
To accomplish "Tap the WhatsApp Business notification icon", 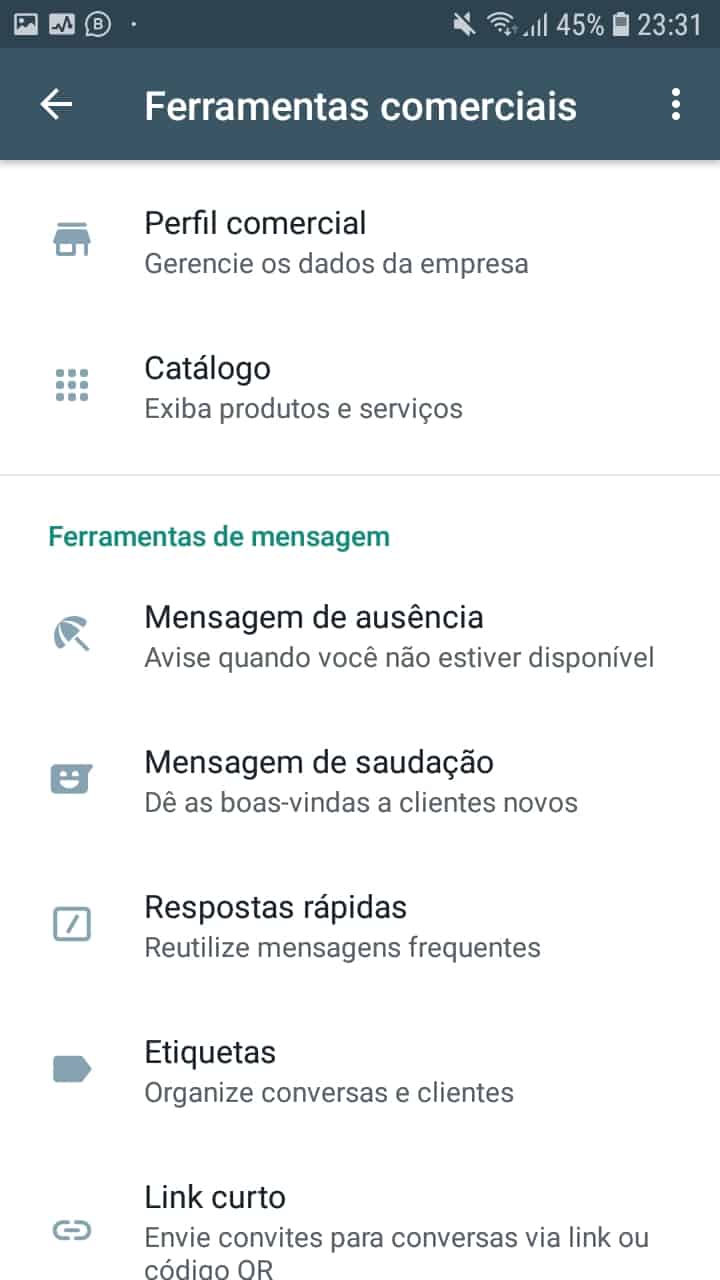I will tap(98, 24).
